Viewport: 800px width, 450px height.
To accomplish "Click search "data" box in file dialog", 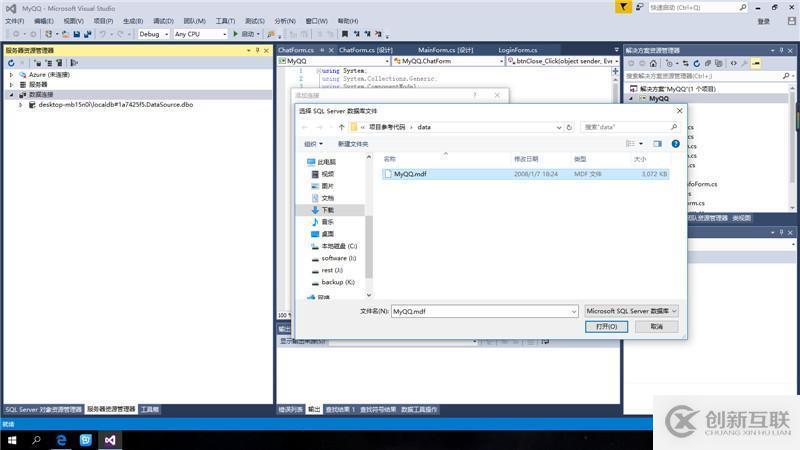I will coord(631,127).
